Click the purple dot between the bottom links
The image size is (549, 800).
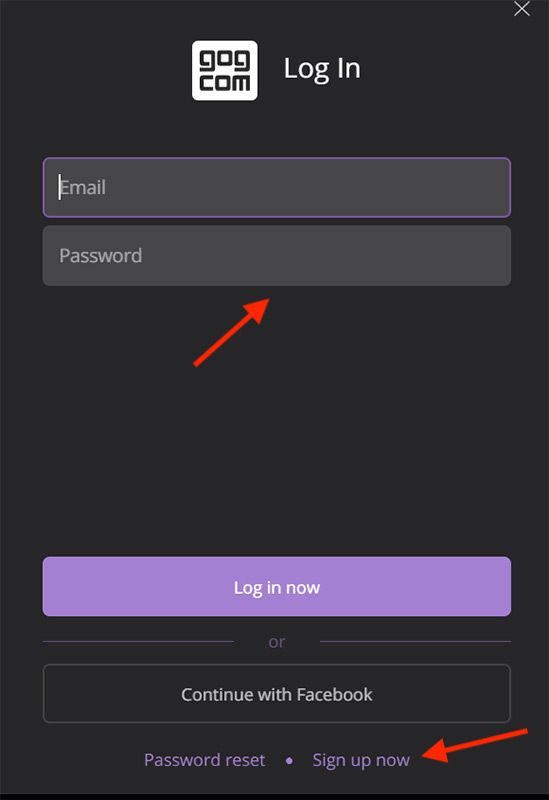pyautogui.click(x=289, y=761)
